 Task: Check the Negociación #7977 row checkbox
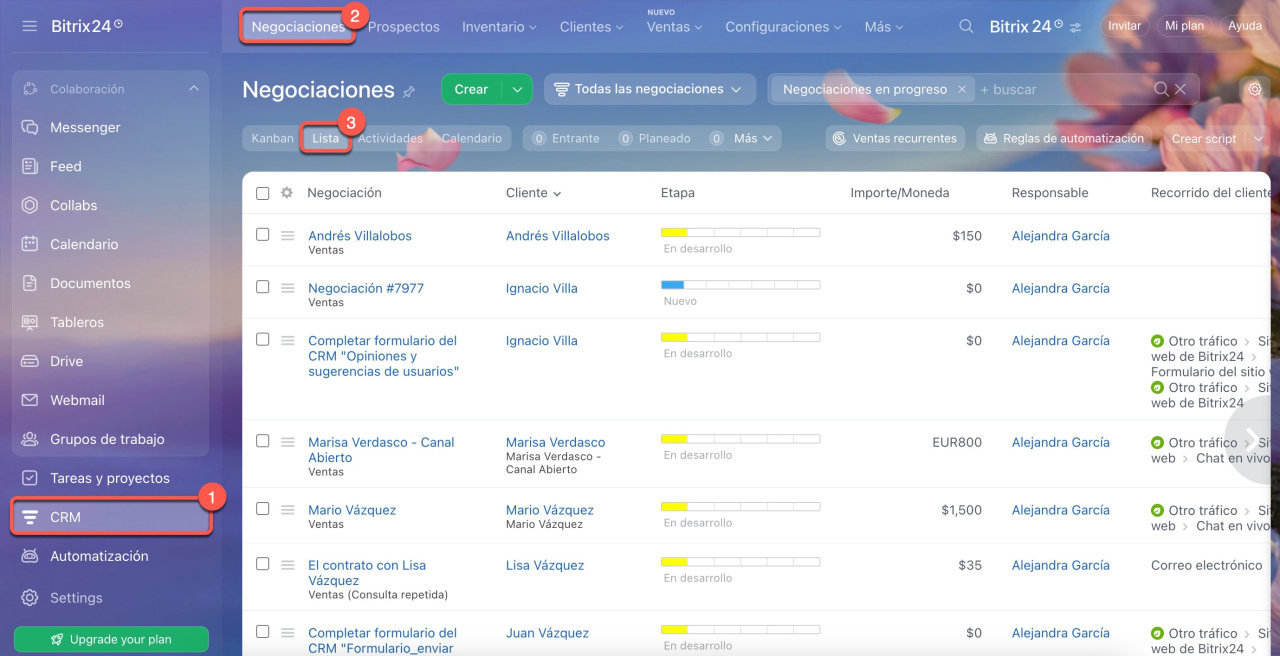262,287
